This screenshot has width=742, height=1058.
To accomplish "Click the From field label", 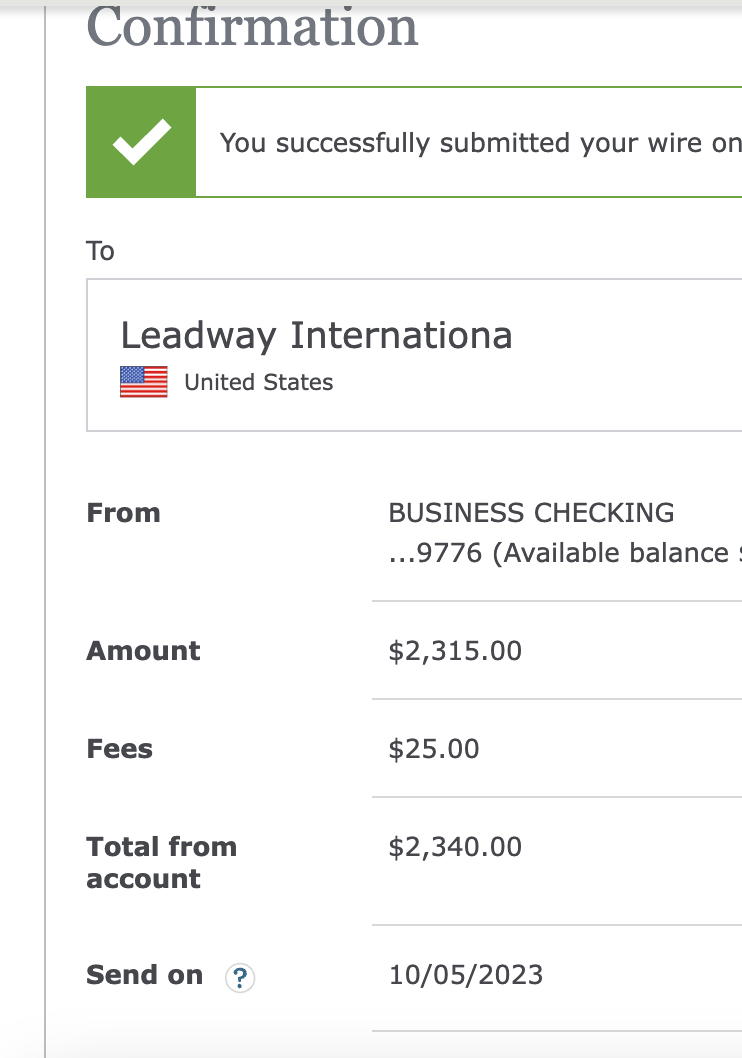I will click(123, 513).
